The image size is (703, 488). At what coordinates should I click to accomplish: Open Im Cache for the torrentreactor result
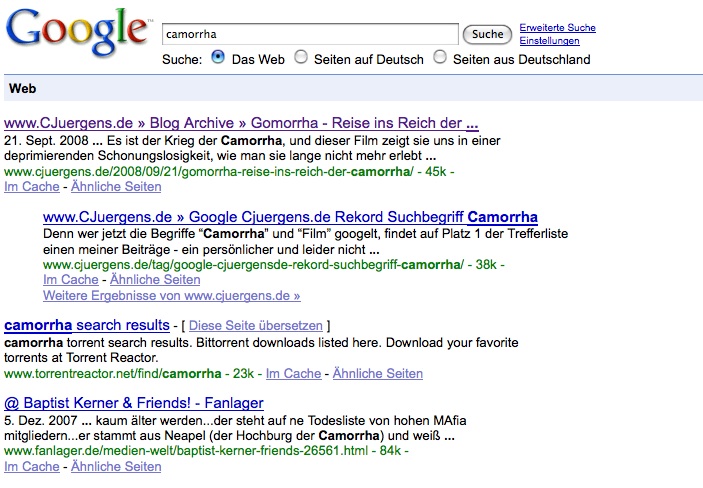click(x=293, y=374)
